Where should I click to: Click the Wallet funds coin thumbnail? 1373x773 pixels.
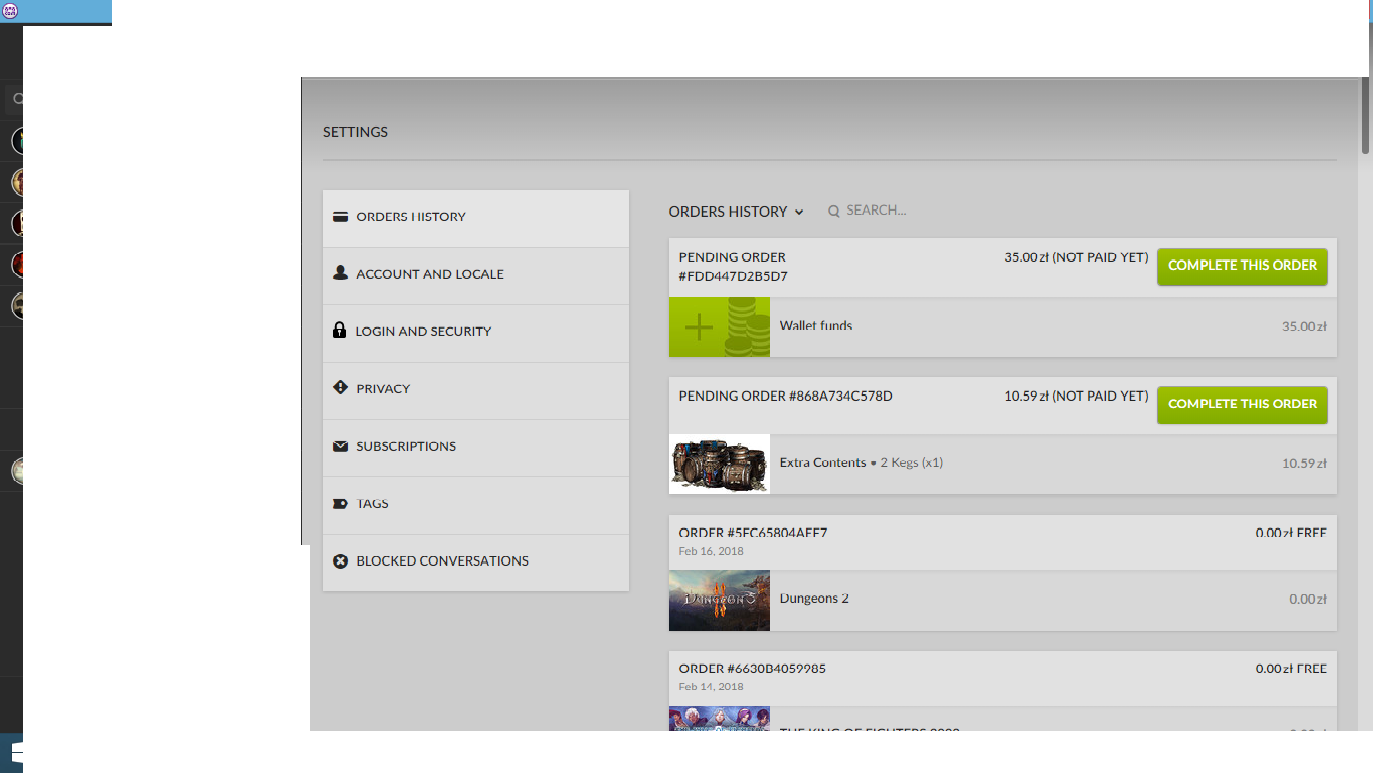pyautogui.click(x=719, y=327)
